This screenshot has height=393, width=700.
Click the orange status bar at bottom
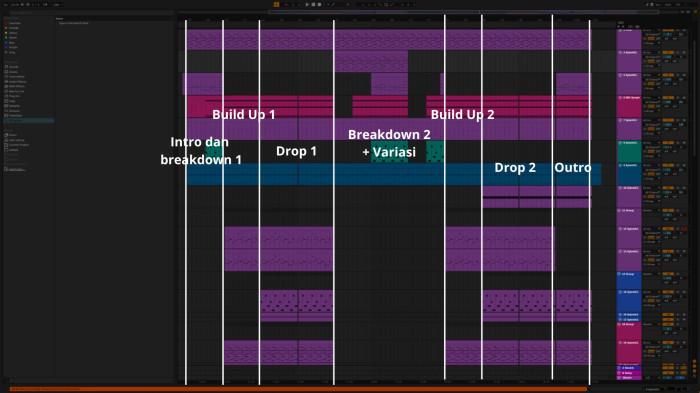(298, 389)
